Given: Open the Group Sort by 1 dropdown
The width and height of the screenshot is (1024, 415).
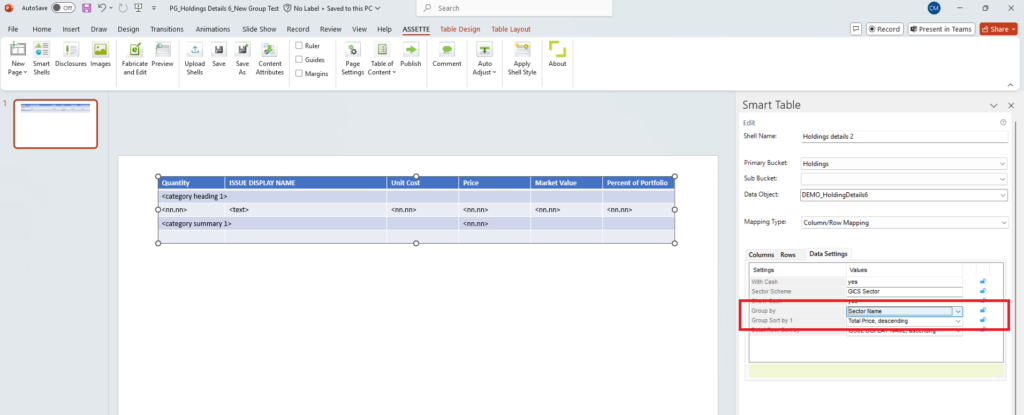Looking at the screenshot, I should [957, 321].
